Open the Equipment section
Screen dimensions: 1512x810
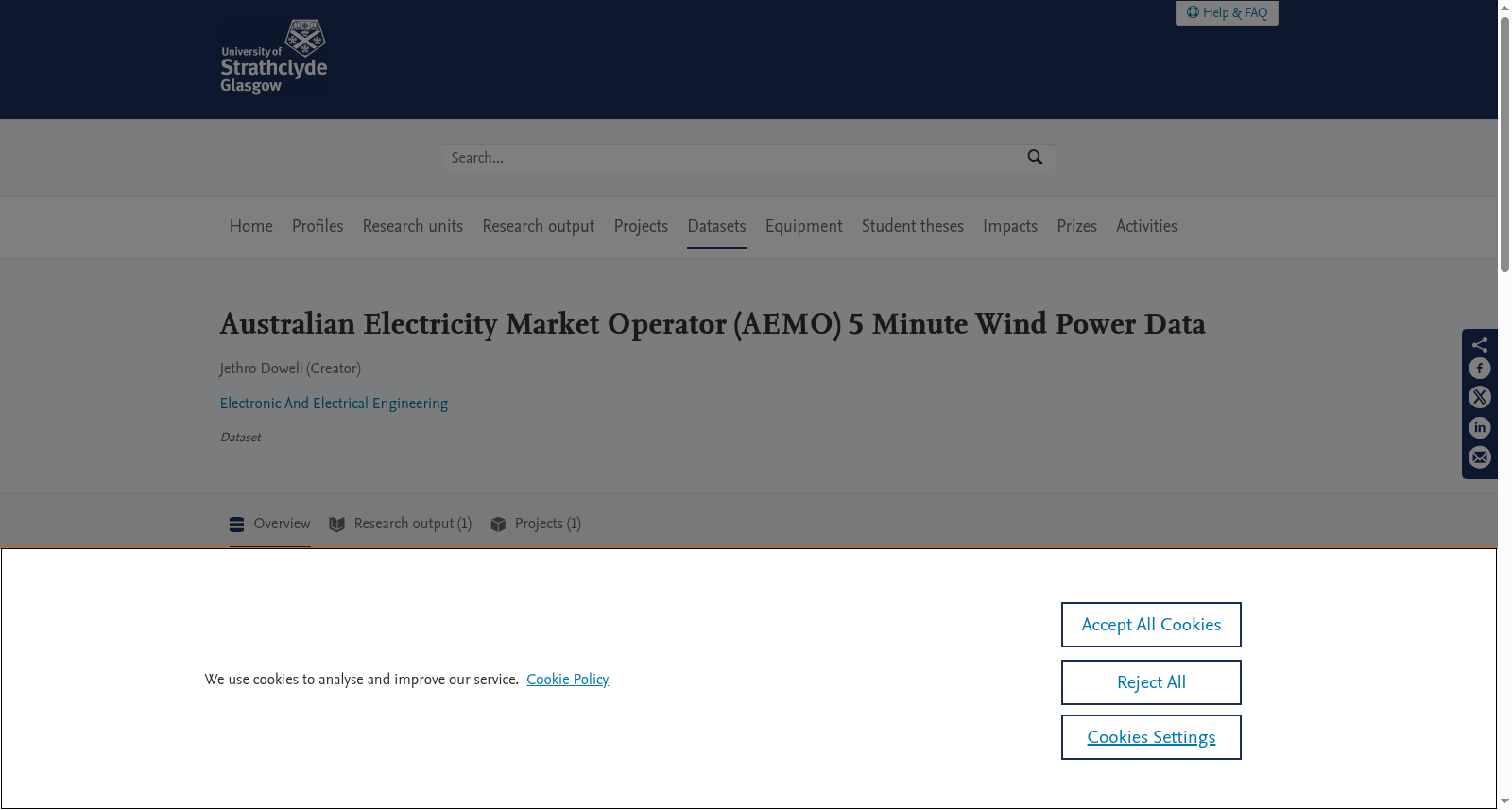click(804, 226)
